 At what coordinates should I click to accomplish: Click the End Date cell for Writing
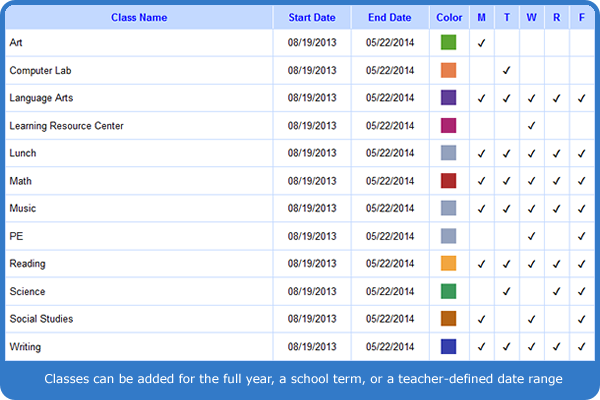[x=390, y=347]
